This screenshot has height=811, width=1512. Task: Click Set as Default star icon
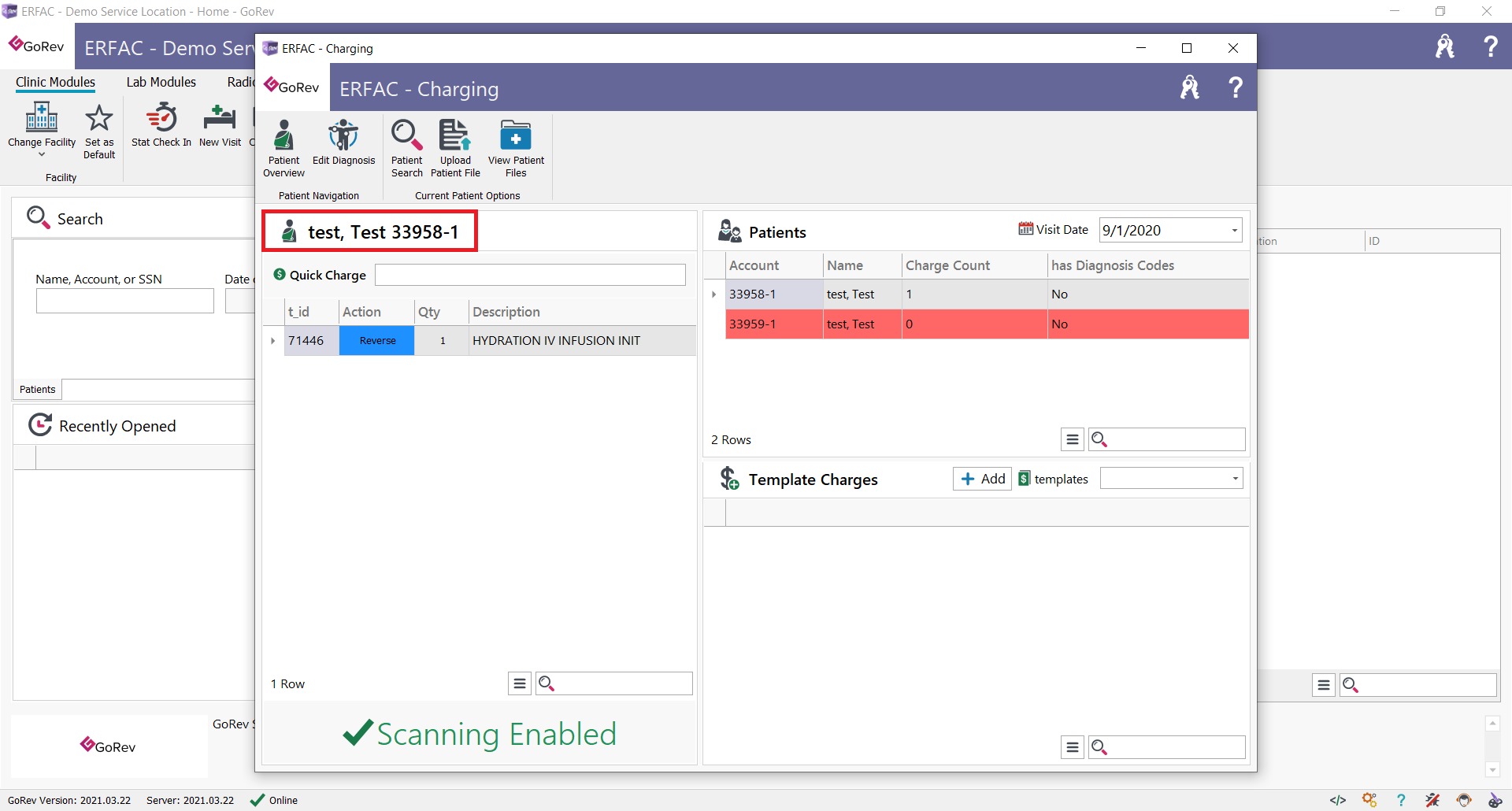(99, 118)
